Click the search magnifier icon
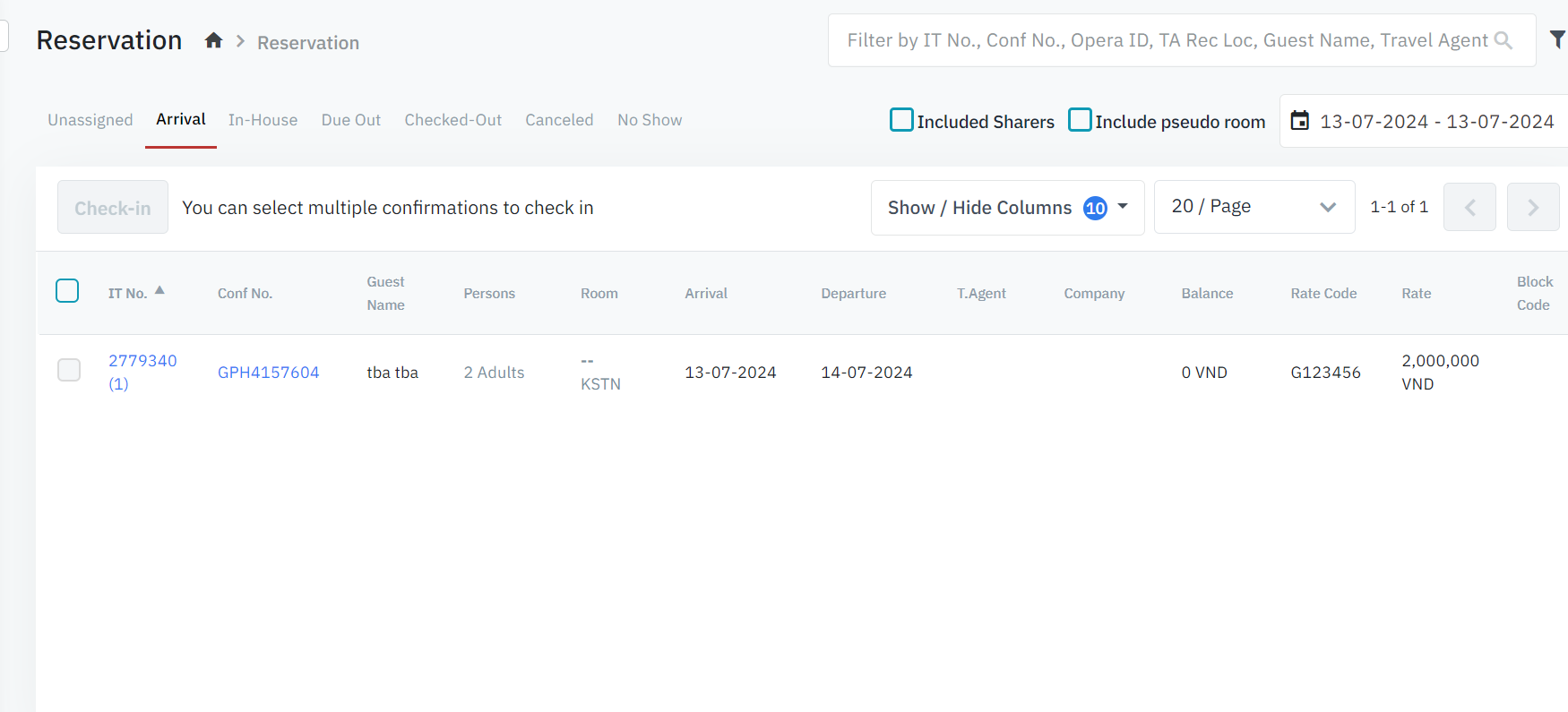The width and height of the screenshot is (1568, 712). tap(1503, 41)
